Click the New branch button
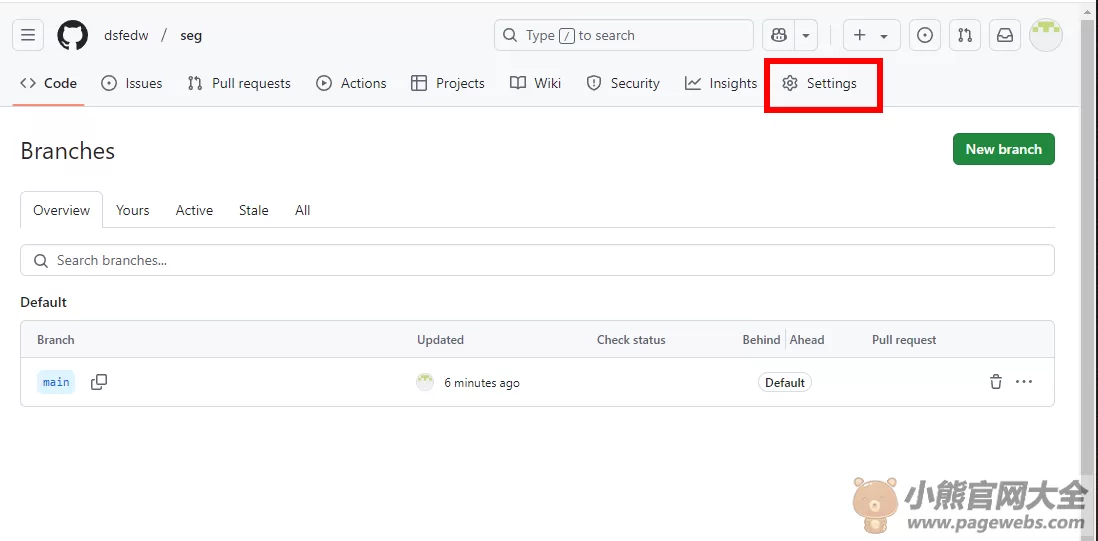Screen dimensions: 1098x541 pyautogui.click(x=1003, y=149)
